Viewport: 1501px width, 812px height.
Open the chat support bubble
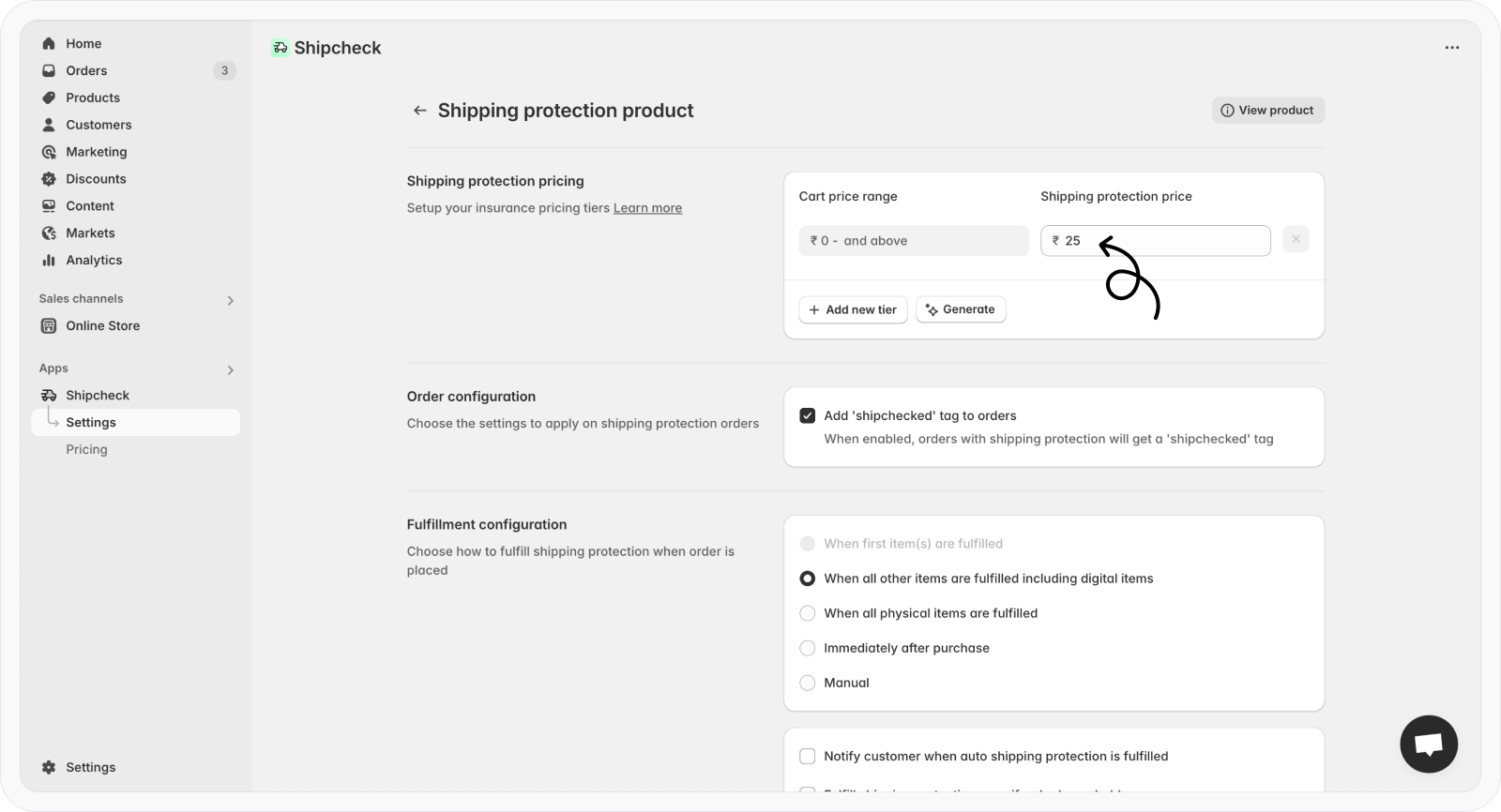[1429, 744]
